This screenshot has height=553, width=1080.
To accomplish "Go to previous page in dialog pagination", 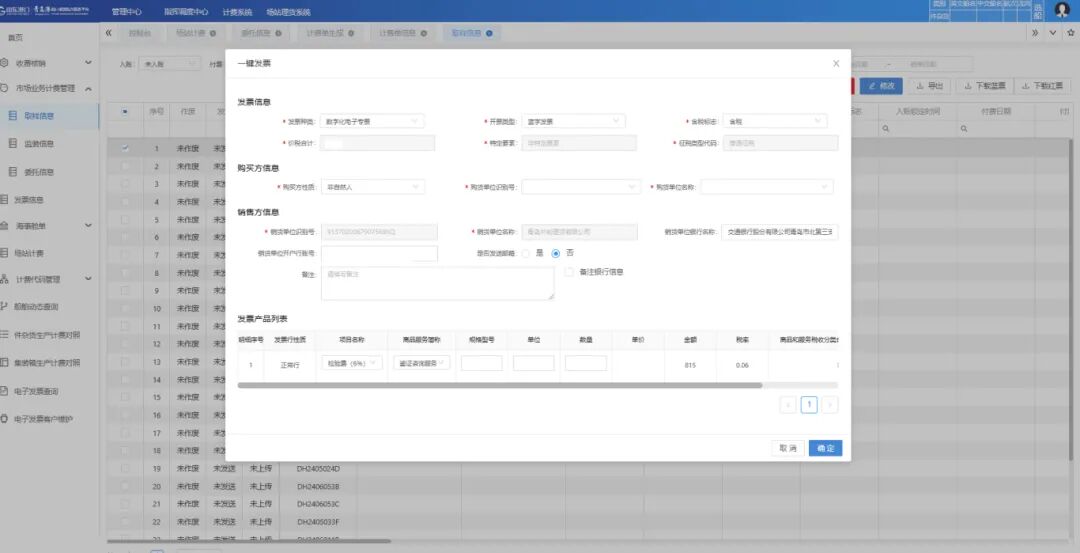I will click(x=788, y=405).
